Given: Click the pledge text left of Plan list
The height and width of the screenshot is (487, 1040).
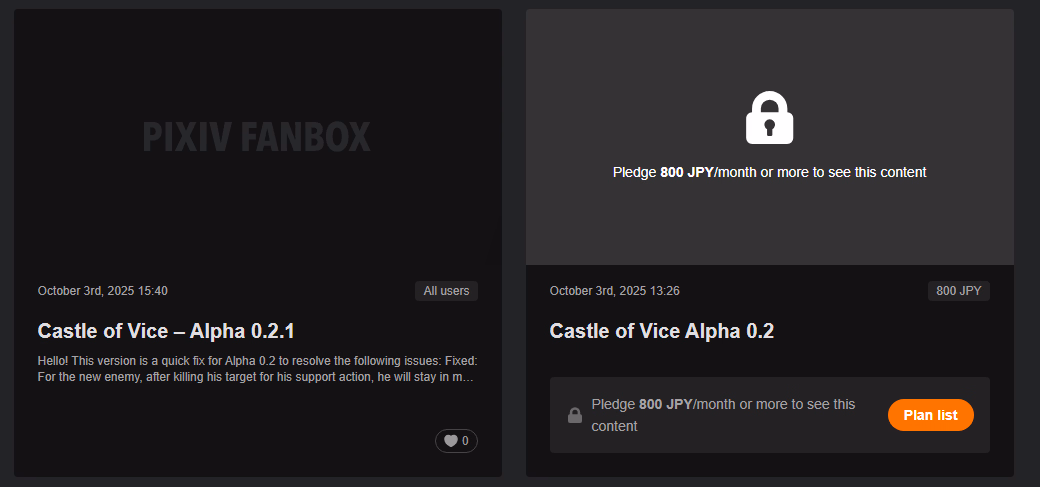Looking at the screenshot, I should [723, 405].
